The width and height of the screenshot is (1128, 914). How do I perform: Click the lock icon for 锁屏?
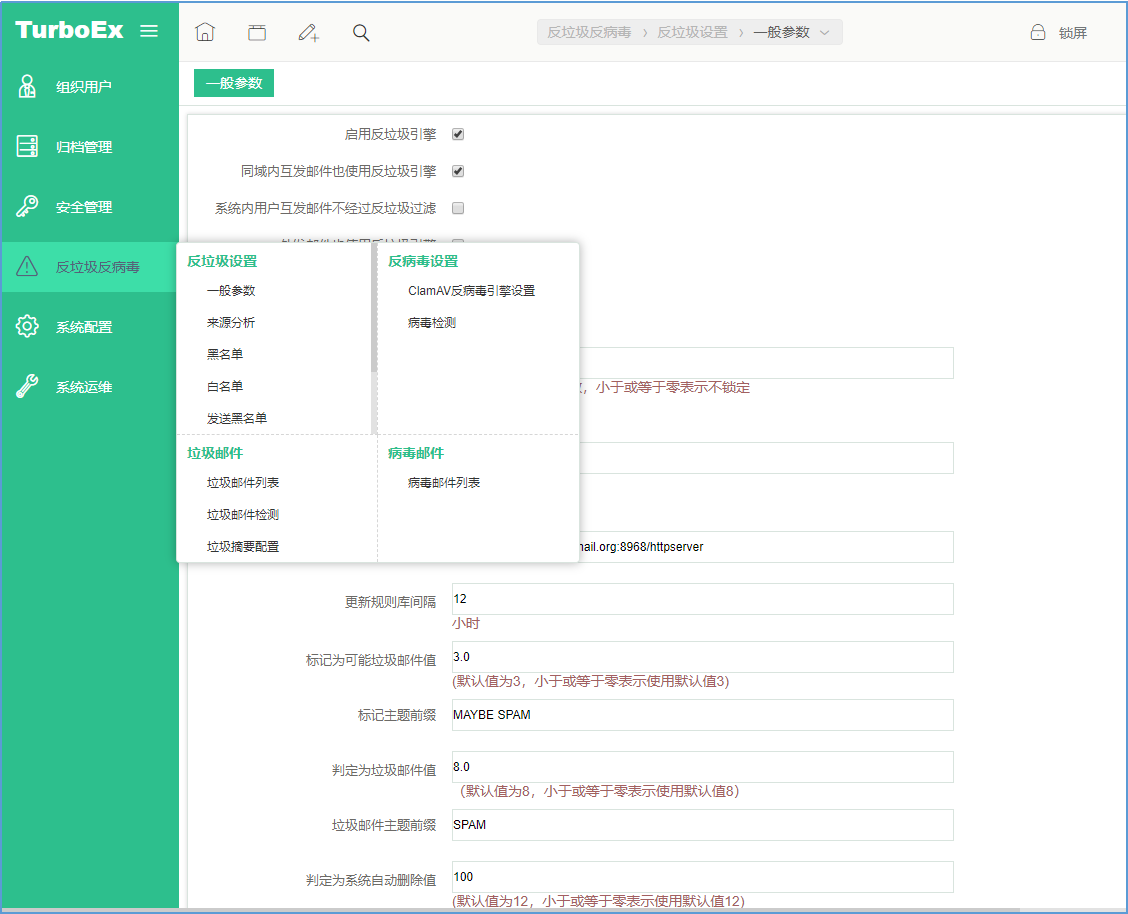[1038, 33]
